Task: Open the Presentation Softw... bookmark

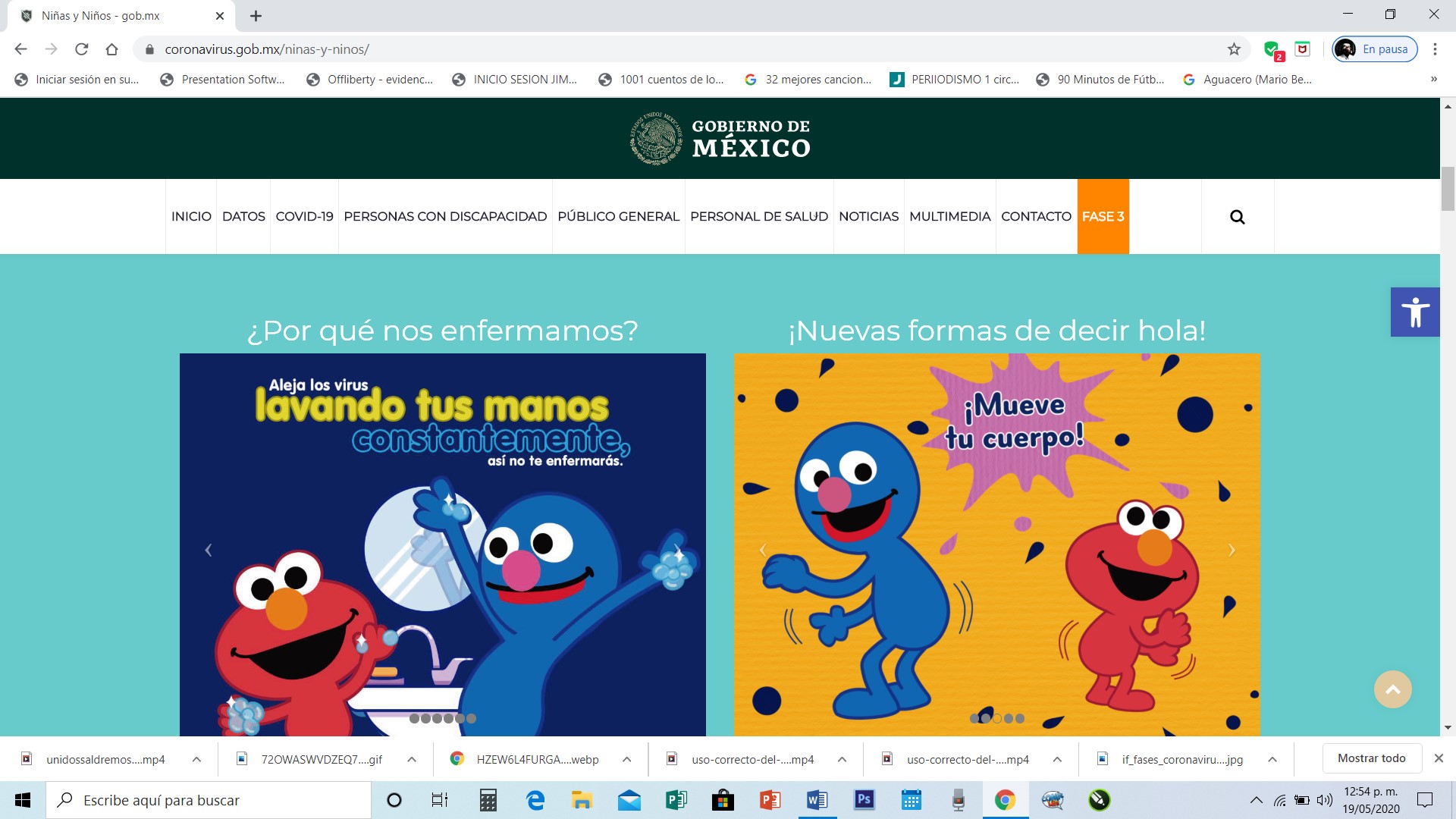Action: coord(223,80)
